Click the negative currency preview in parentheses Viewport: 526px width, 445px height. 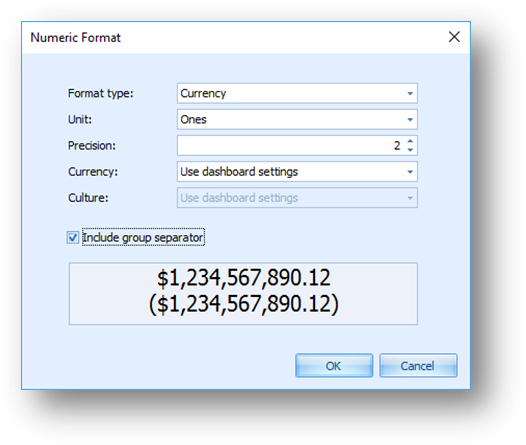coord(244,304)
